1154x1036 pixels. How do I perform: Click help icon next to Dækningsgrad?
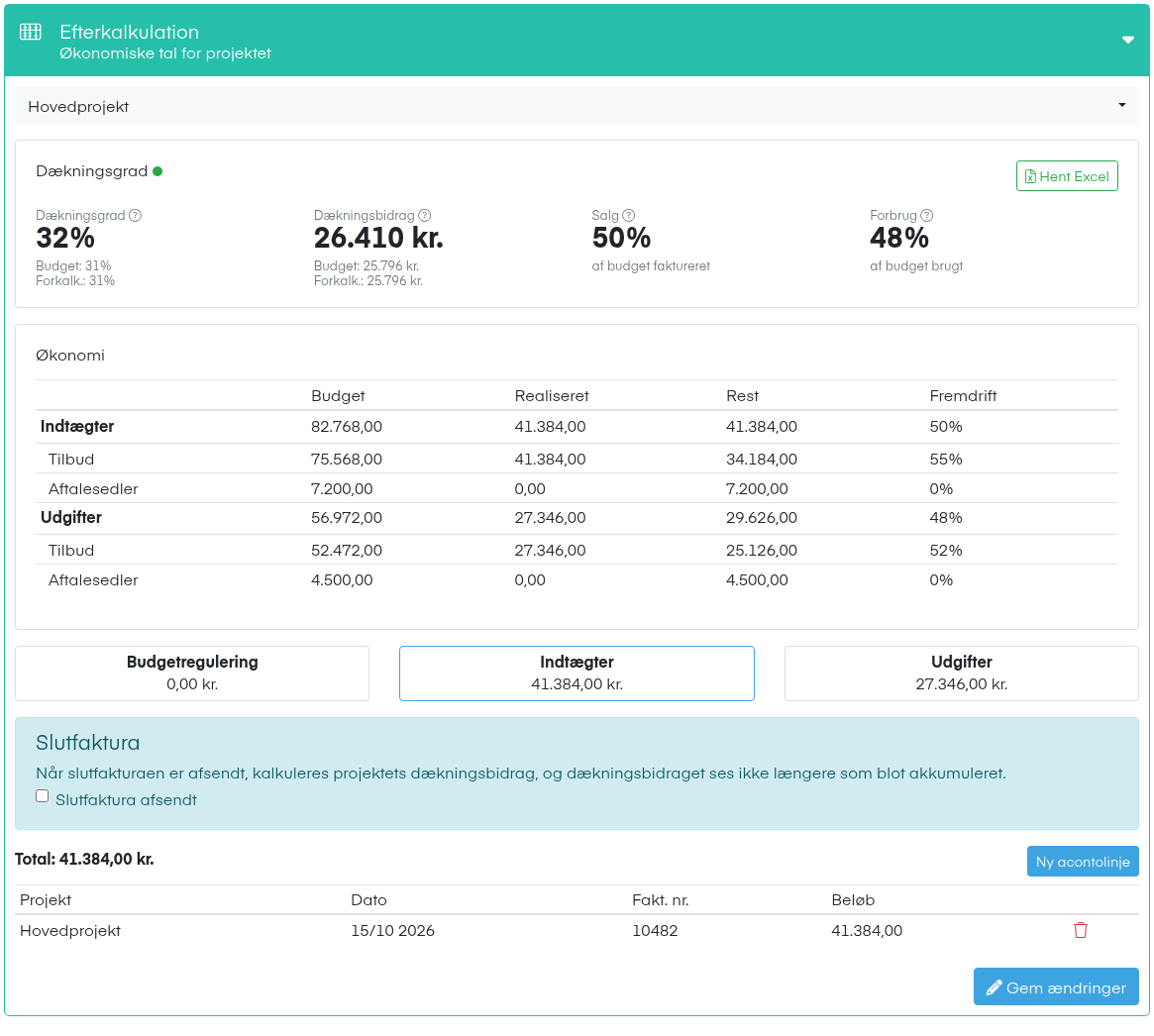pos(136,216)
